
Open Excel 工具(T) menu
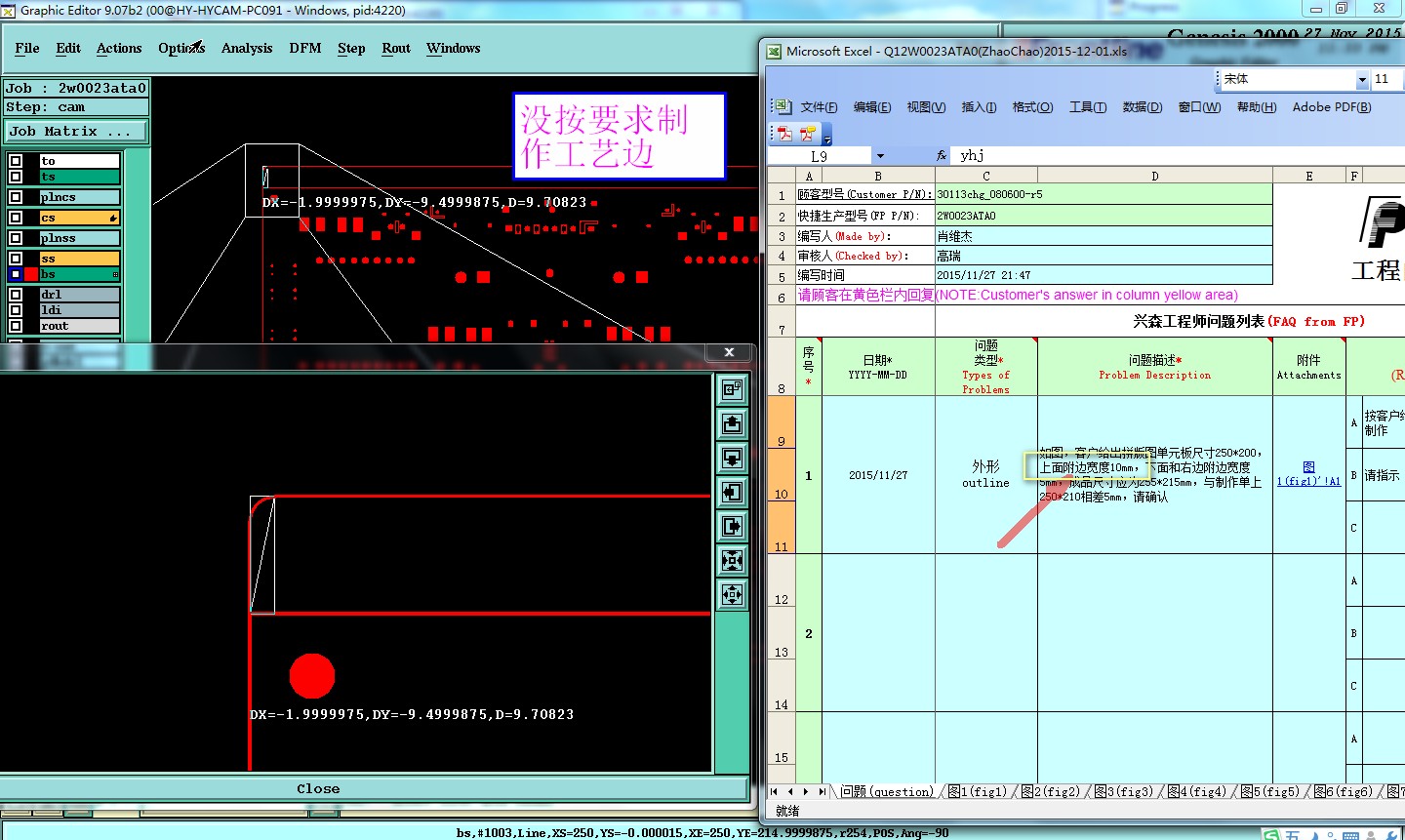[x=1088, y=107]
